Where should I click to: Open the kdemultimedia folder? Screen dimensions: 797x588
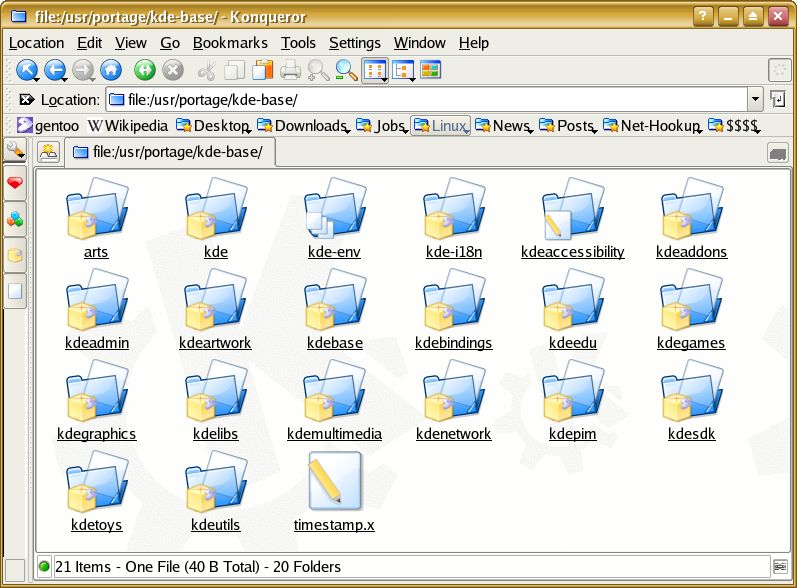(x=334, y=401)
